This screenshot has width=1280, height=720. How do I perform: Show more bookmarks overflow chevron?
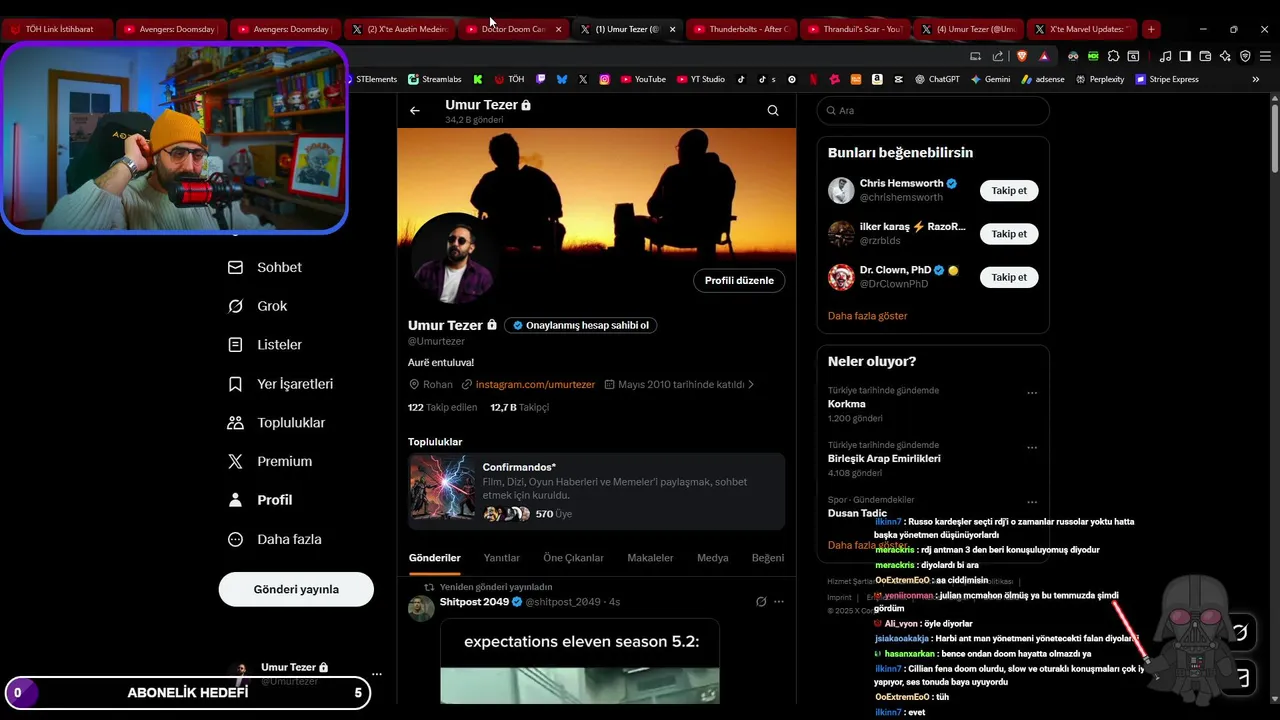tap(1256, 79)
